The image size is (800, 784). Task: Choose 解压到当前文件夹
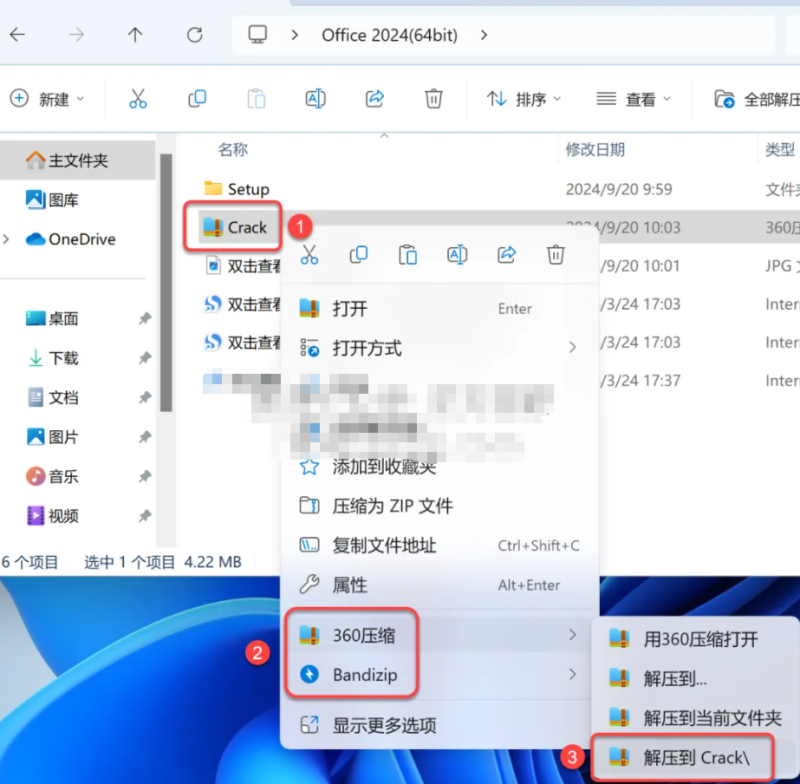coord(696,718)
